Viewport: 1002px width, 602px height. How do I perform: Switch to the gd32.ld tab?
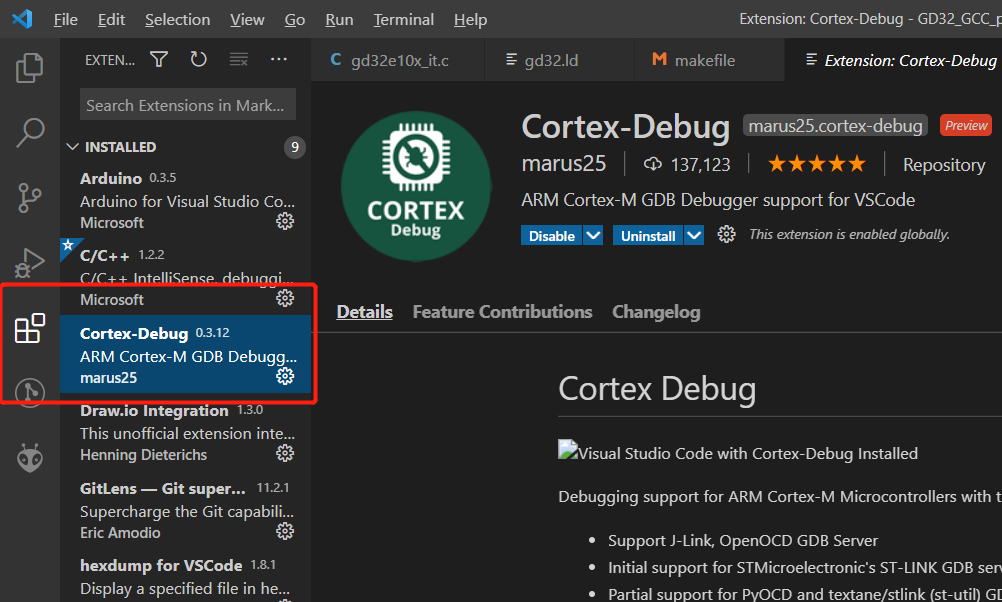click(559, 60)
